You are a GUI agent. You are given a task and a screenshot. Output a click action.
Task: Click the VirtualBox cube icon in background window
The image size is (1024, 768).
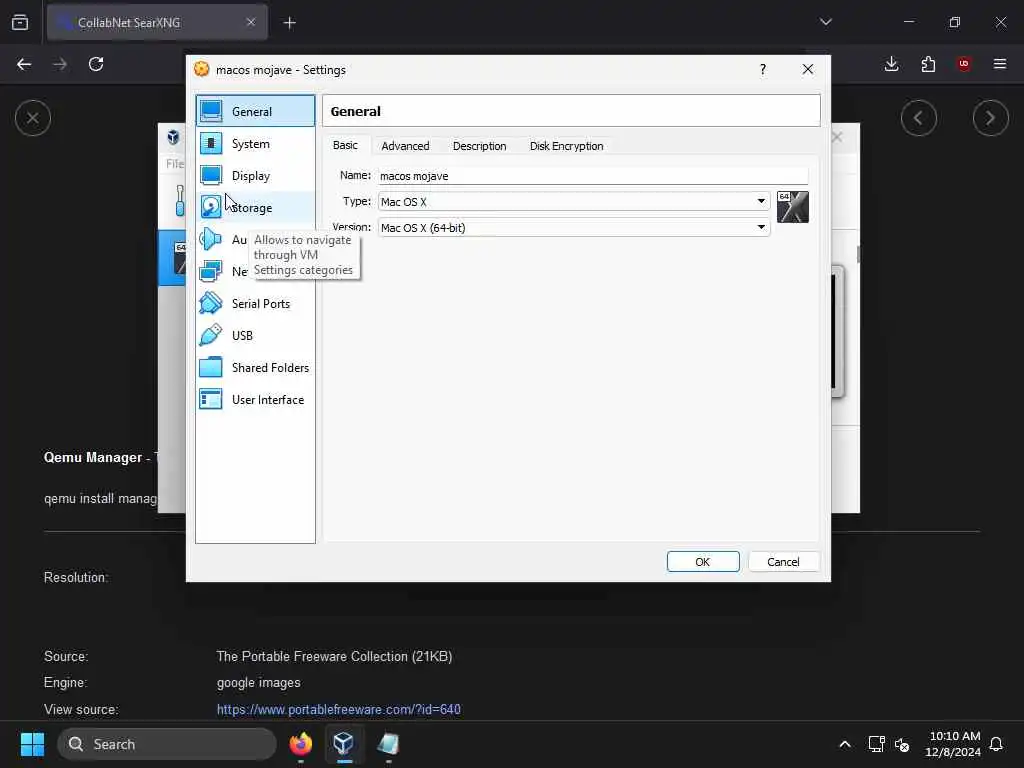(x=173, y=137)
